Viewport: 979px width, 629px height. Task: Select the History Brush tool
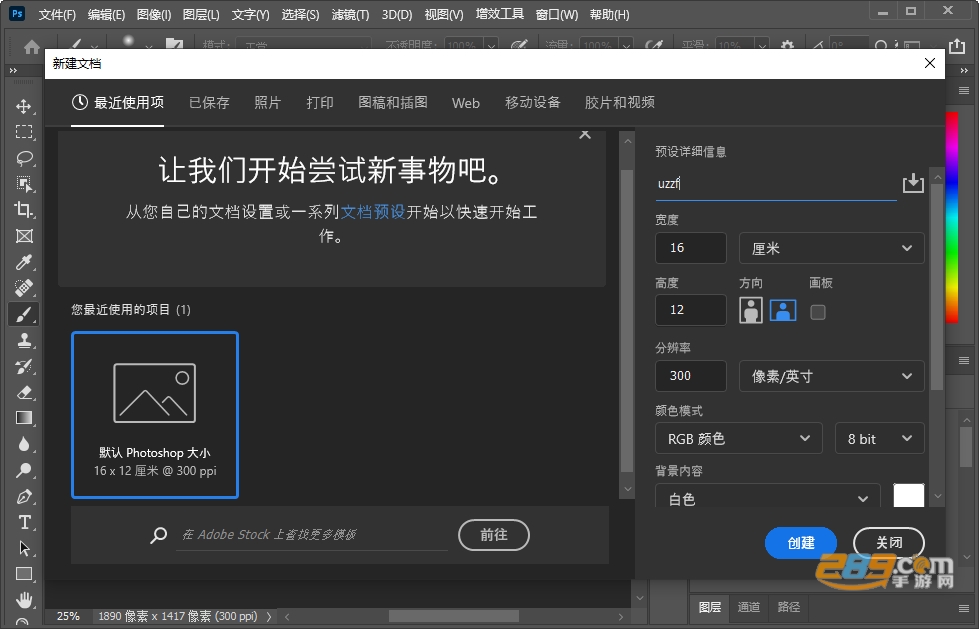click(24, 367)
